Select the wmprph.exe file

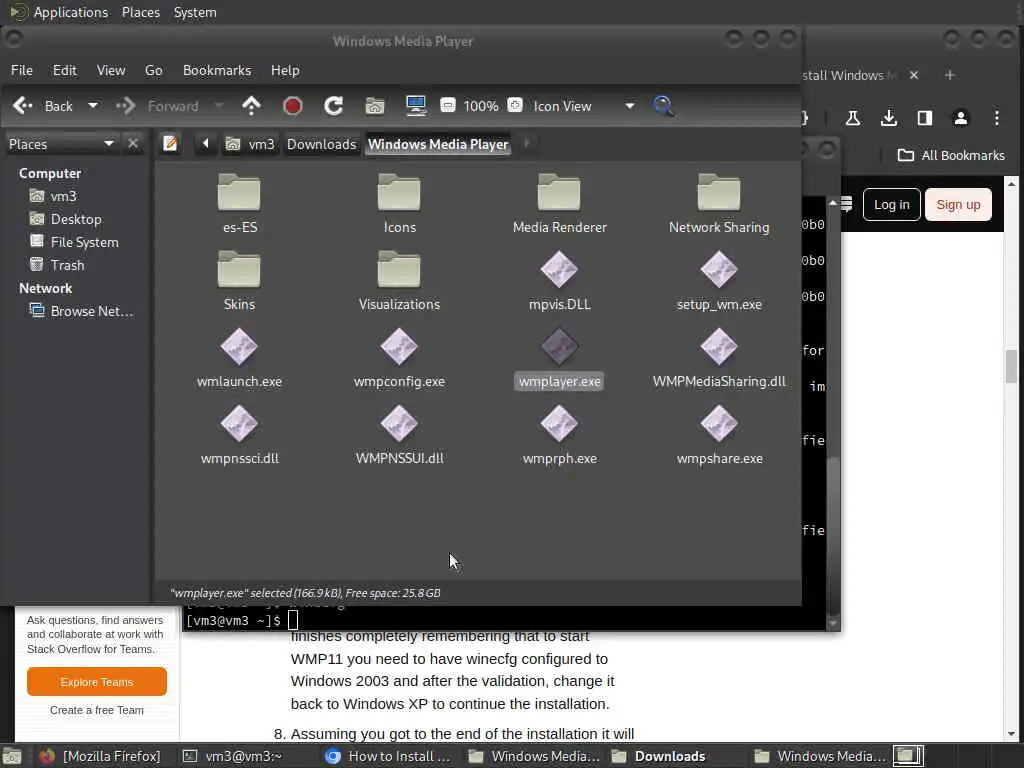point(559,435)
